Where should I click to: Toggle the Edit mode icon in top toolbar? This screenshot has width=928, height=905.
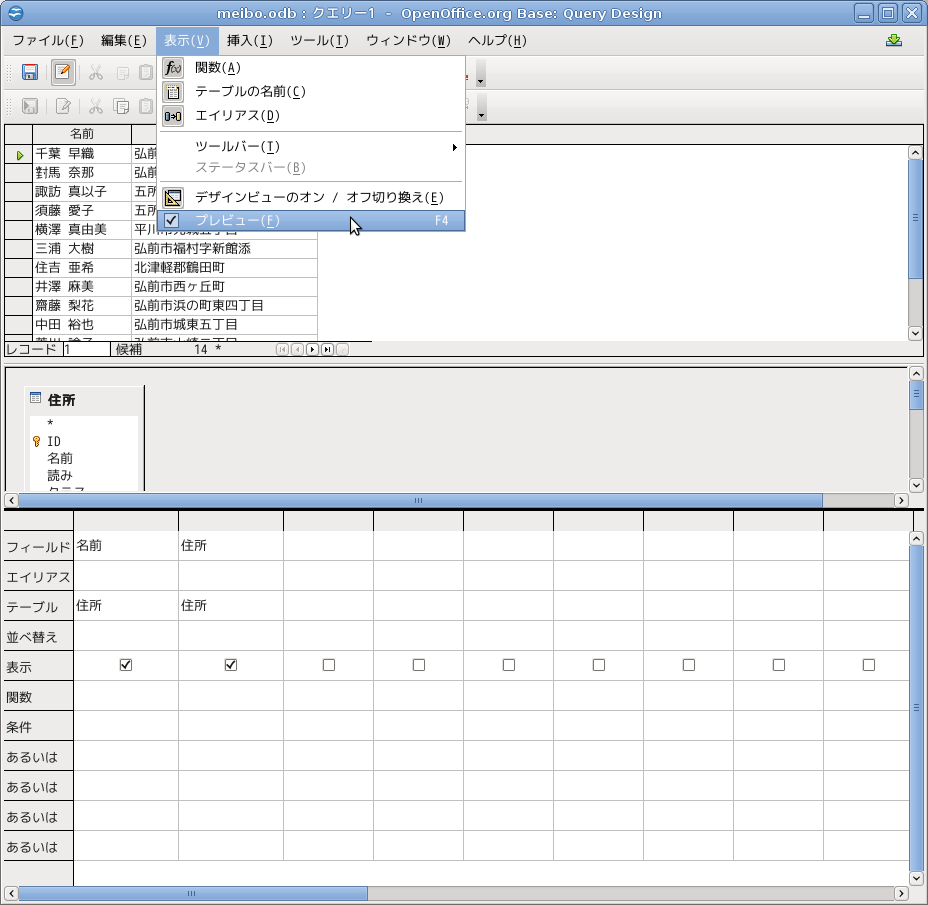click(63, 72)
